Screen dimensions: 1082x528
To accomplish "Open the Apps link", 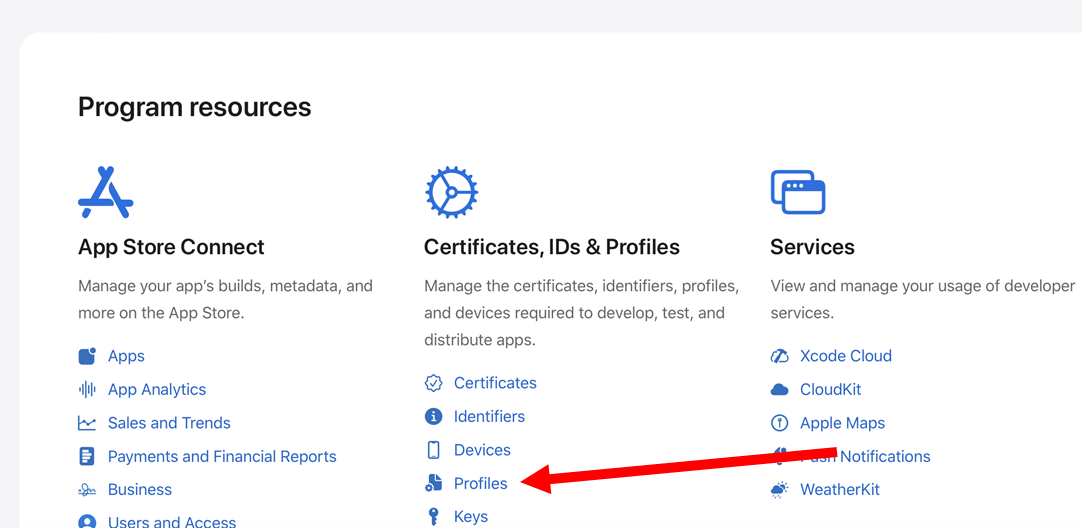I will click(126, 356).
